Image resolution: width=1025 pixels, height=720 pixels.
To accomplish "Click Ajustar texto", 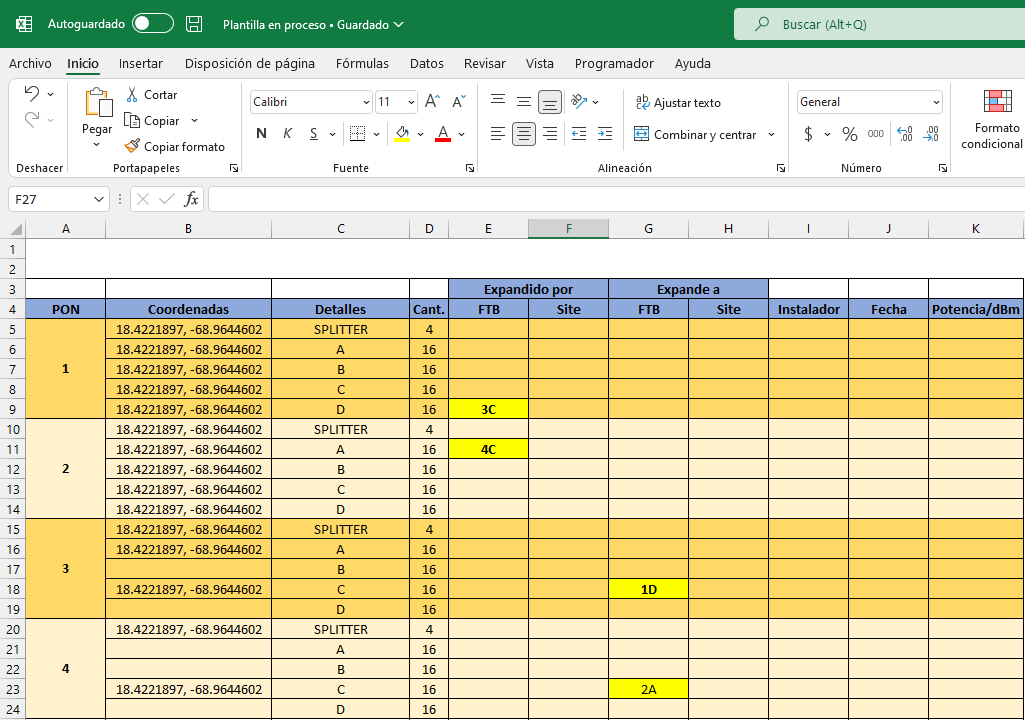I will point(678,103).
